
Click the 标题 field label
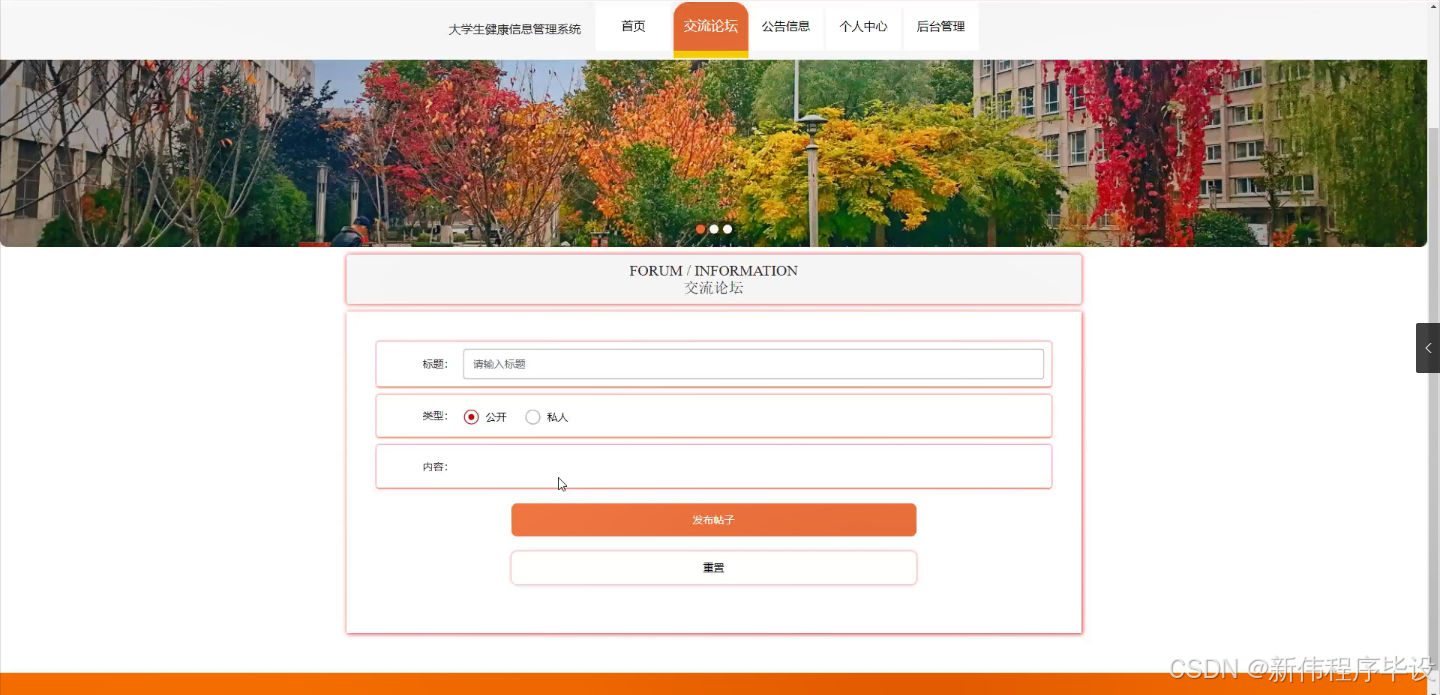[x=434, y=363]
